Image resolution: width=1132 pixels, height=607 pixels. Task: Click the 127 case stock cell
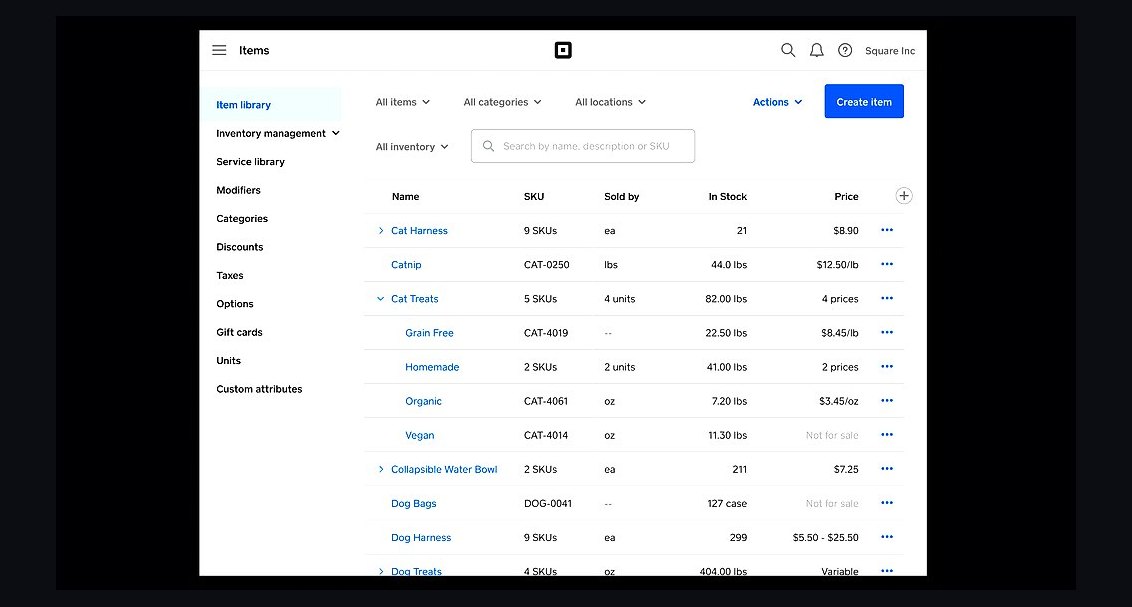pos(727,503)
